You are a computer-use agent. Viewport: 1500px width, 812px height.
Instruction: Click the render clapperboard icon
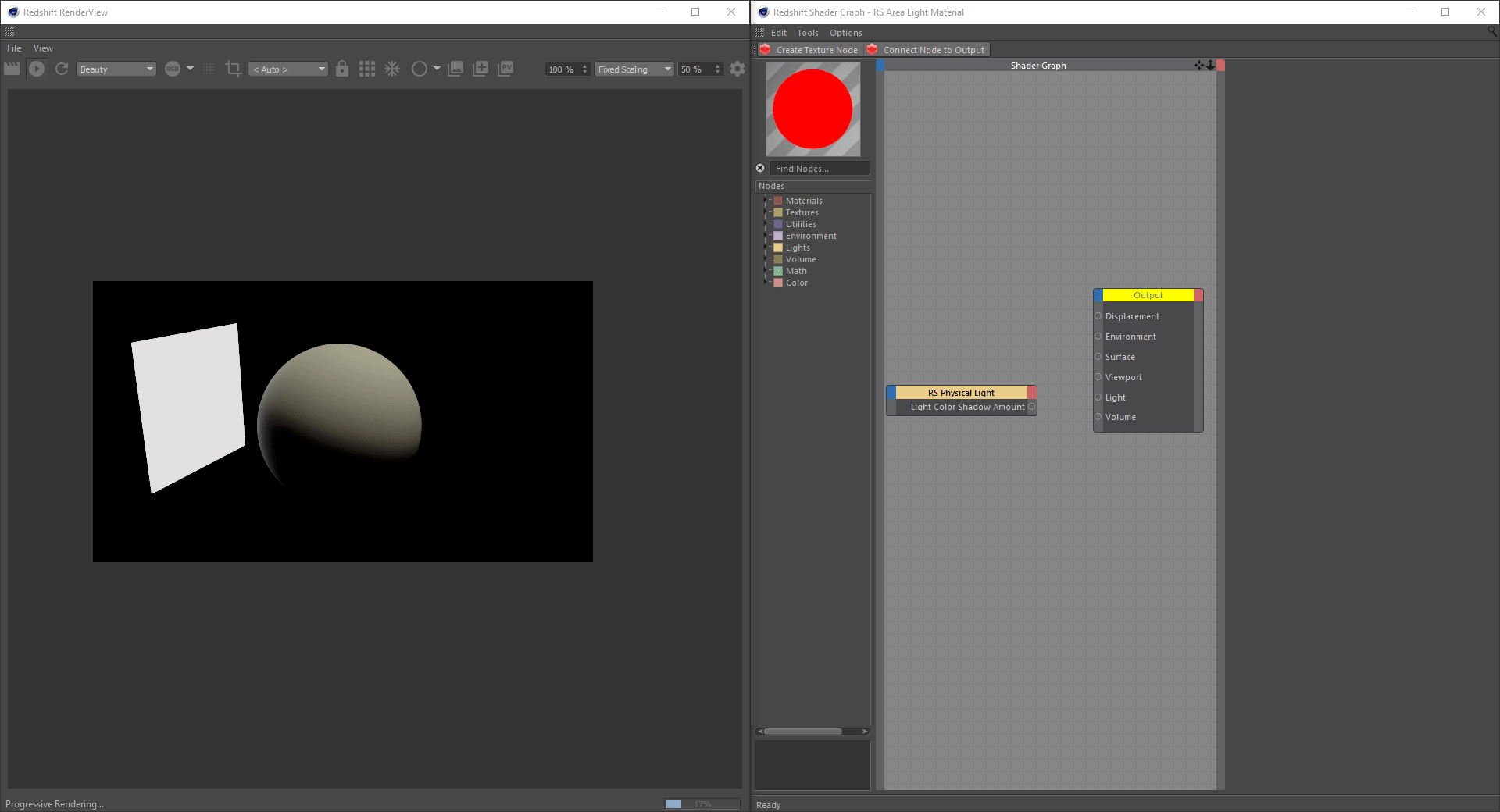click(12, 69)
